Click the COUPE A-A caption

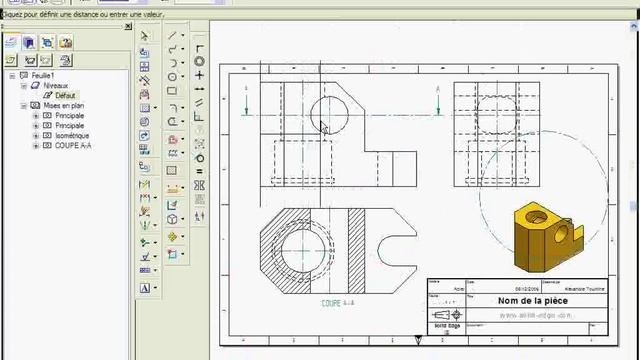tap(338, 303)
